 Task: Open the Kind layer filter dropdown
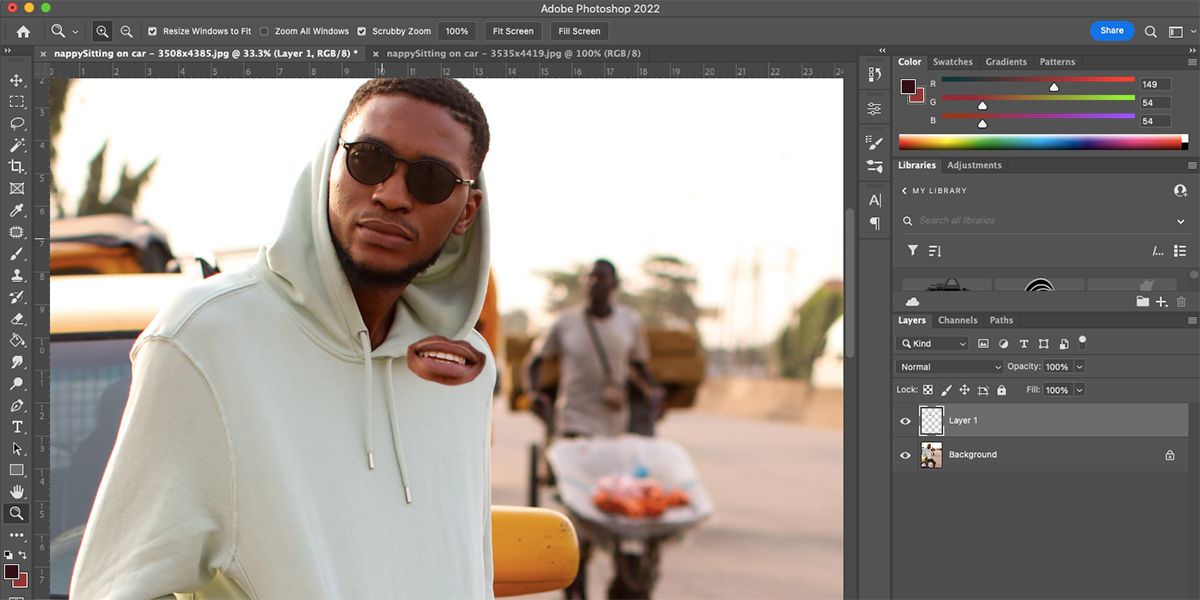tap(934, 344)
